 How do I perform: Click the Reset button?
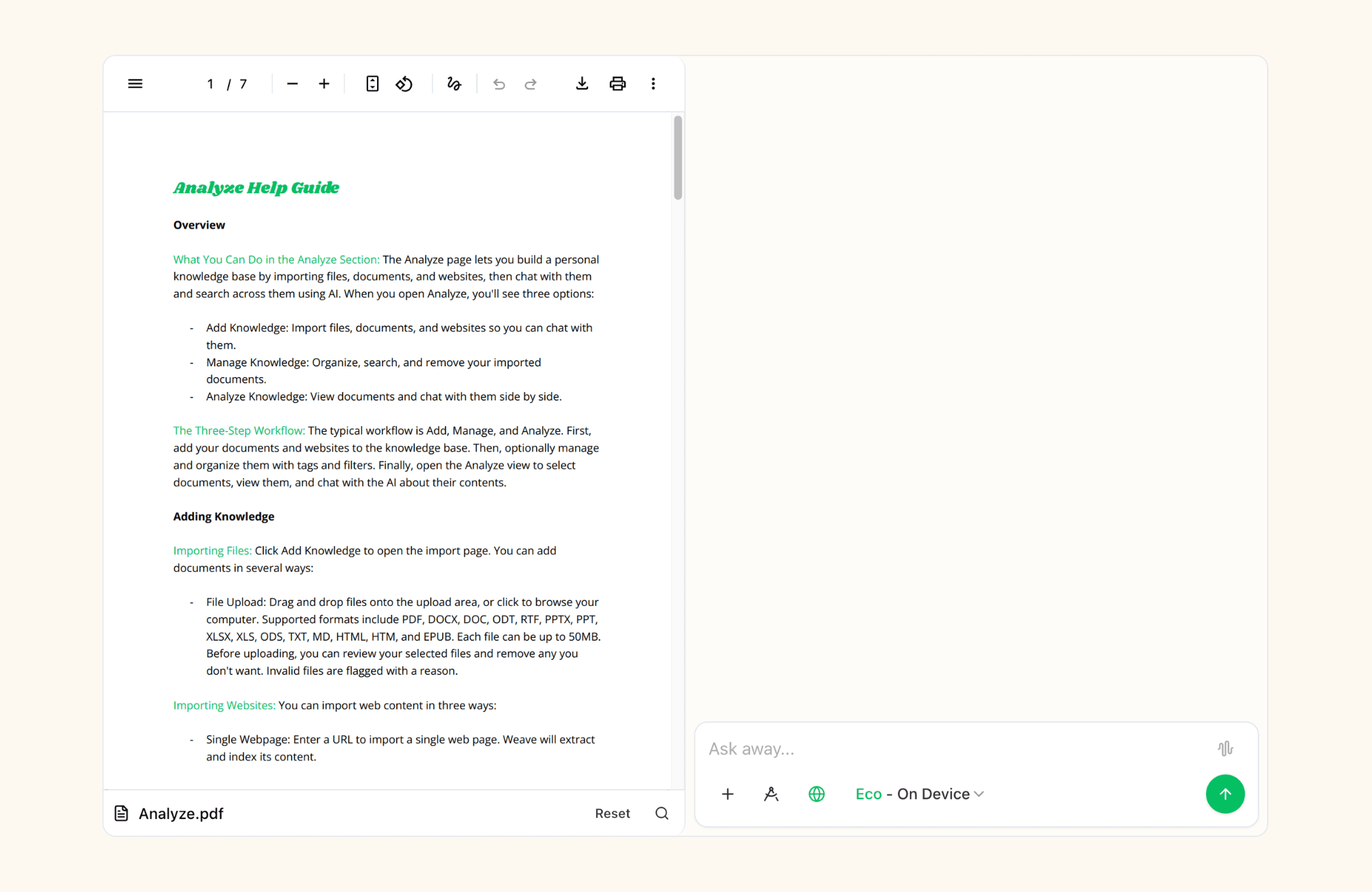tap(612, 813)
